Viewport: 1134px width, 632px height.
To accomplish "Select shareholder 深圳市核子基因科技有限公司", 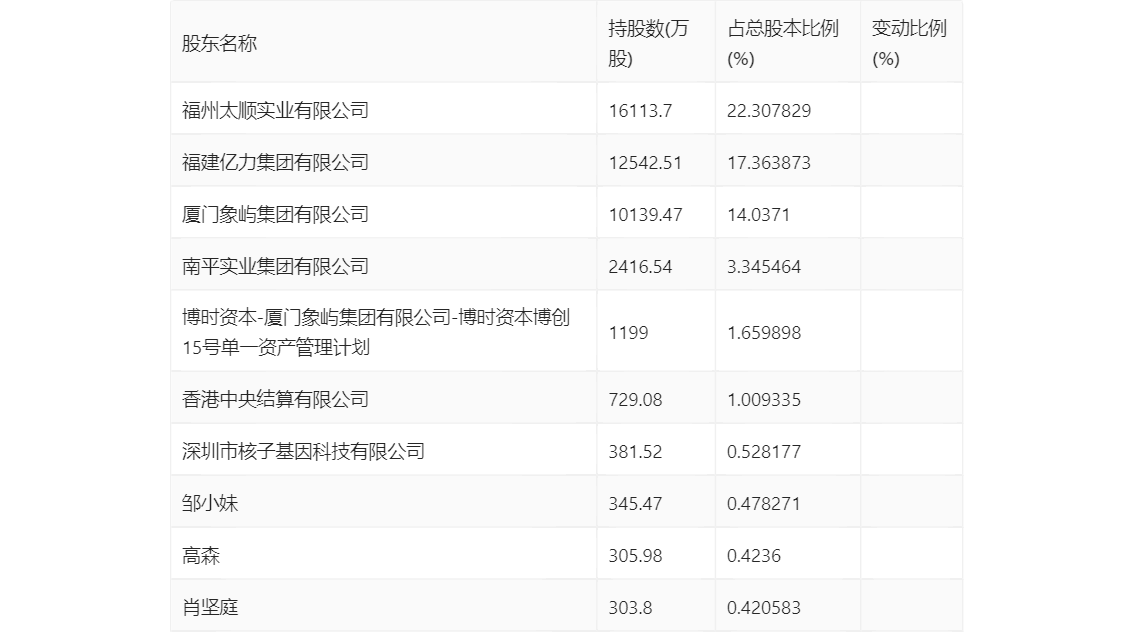I will (303, 451).
